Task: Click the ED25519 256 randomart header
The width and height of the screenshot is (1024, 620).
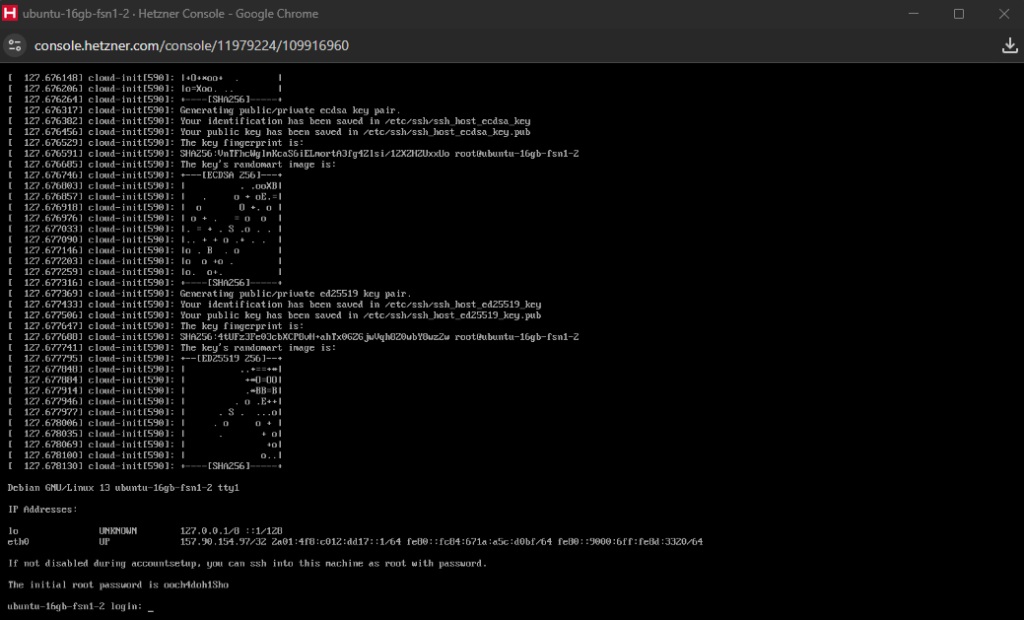Action: pyautogui.click(x=232, y=358)
